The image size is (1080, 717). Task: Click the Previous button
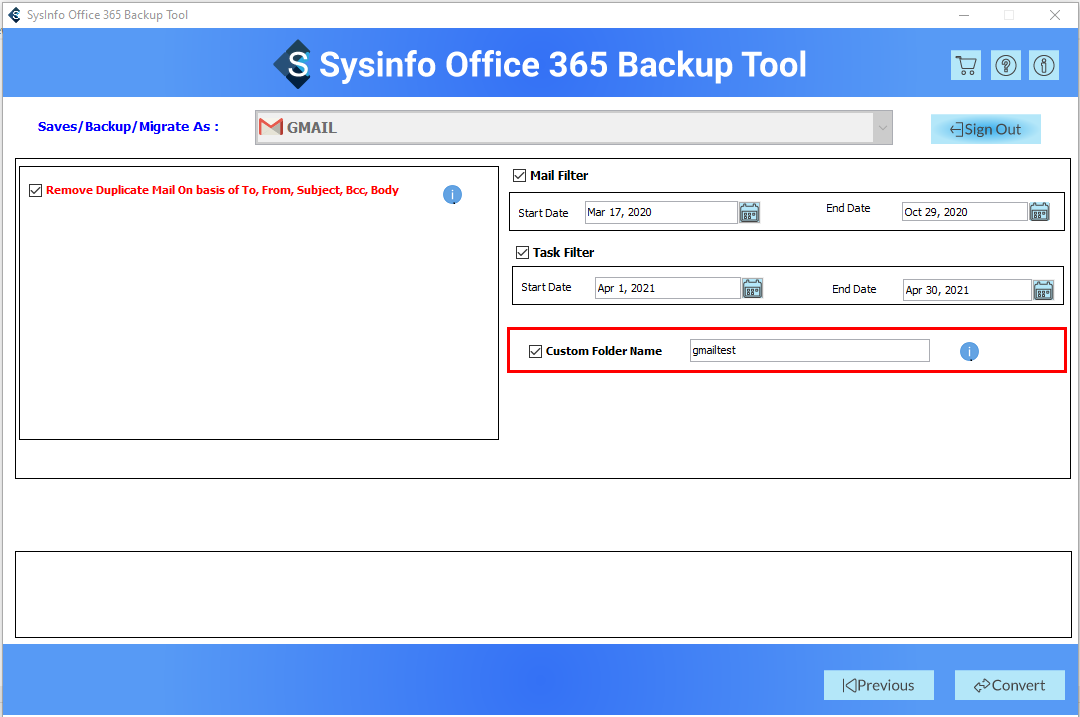pos(878,685)
